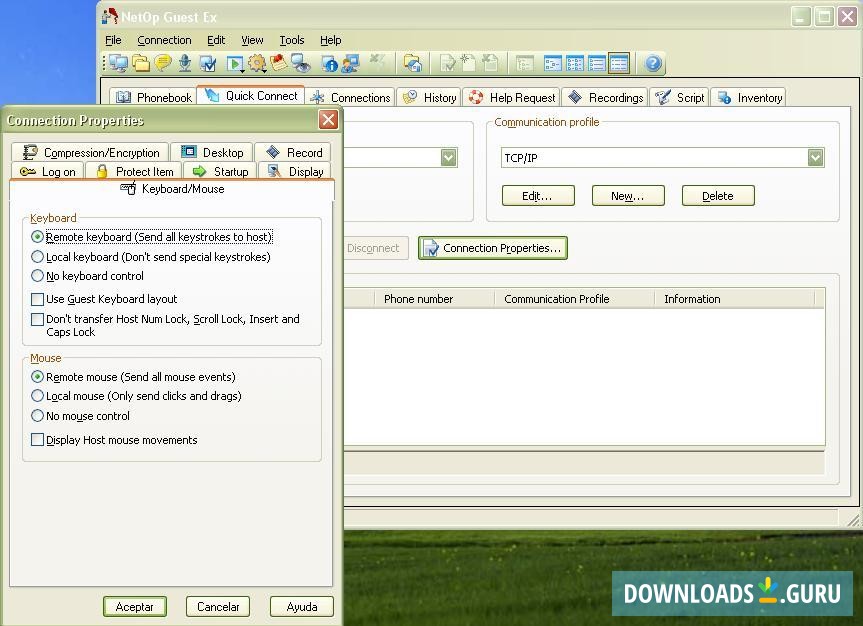Enable Display Host mouse movements checkbox
863x626 pixels.
[38, 440]
